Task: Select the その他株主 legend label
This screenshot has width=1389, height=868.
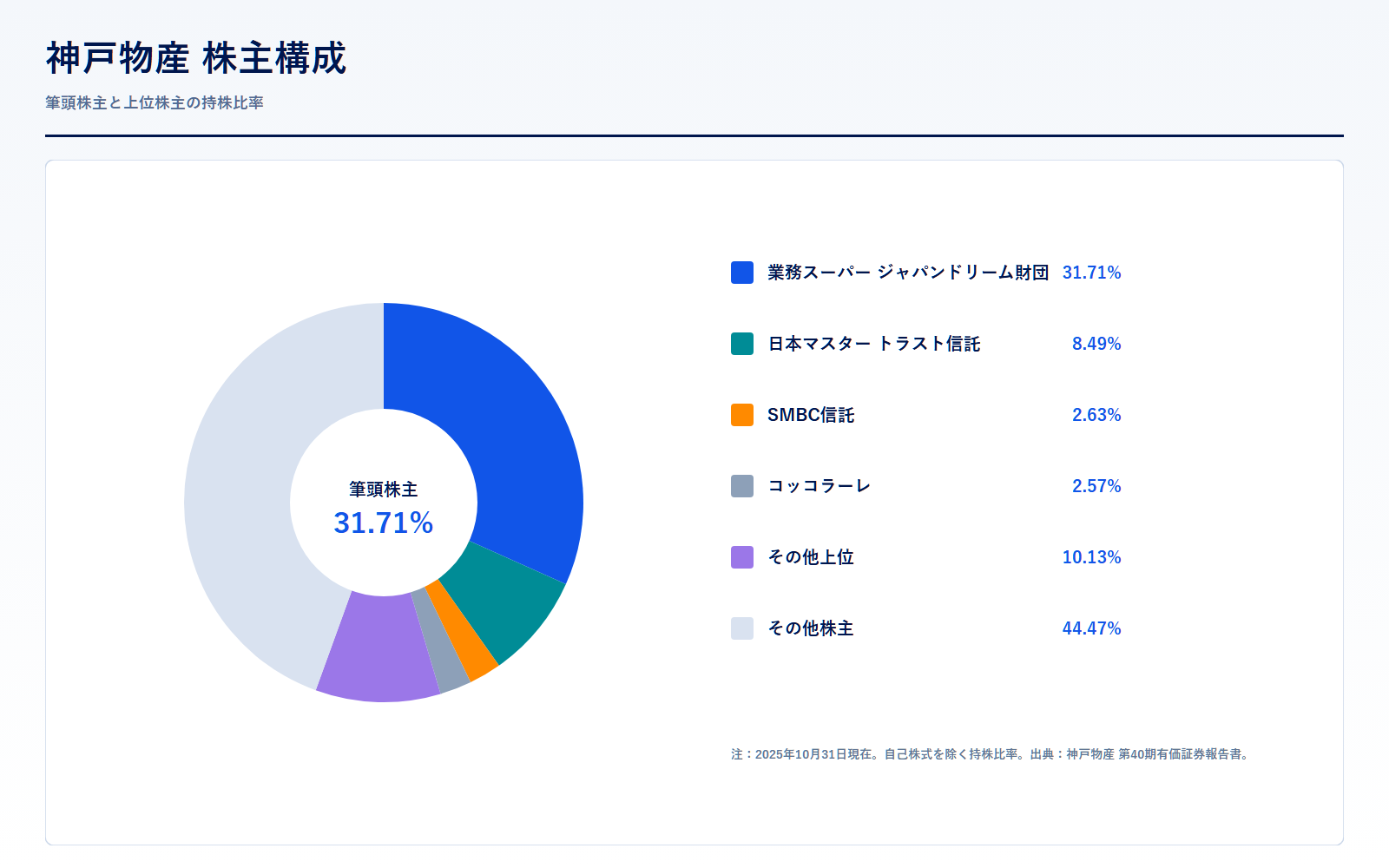Action: click(x=811, y=628)
